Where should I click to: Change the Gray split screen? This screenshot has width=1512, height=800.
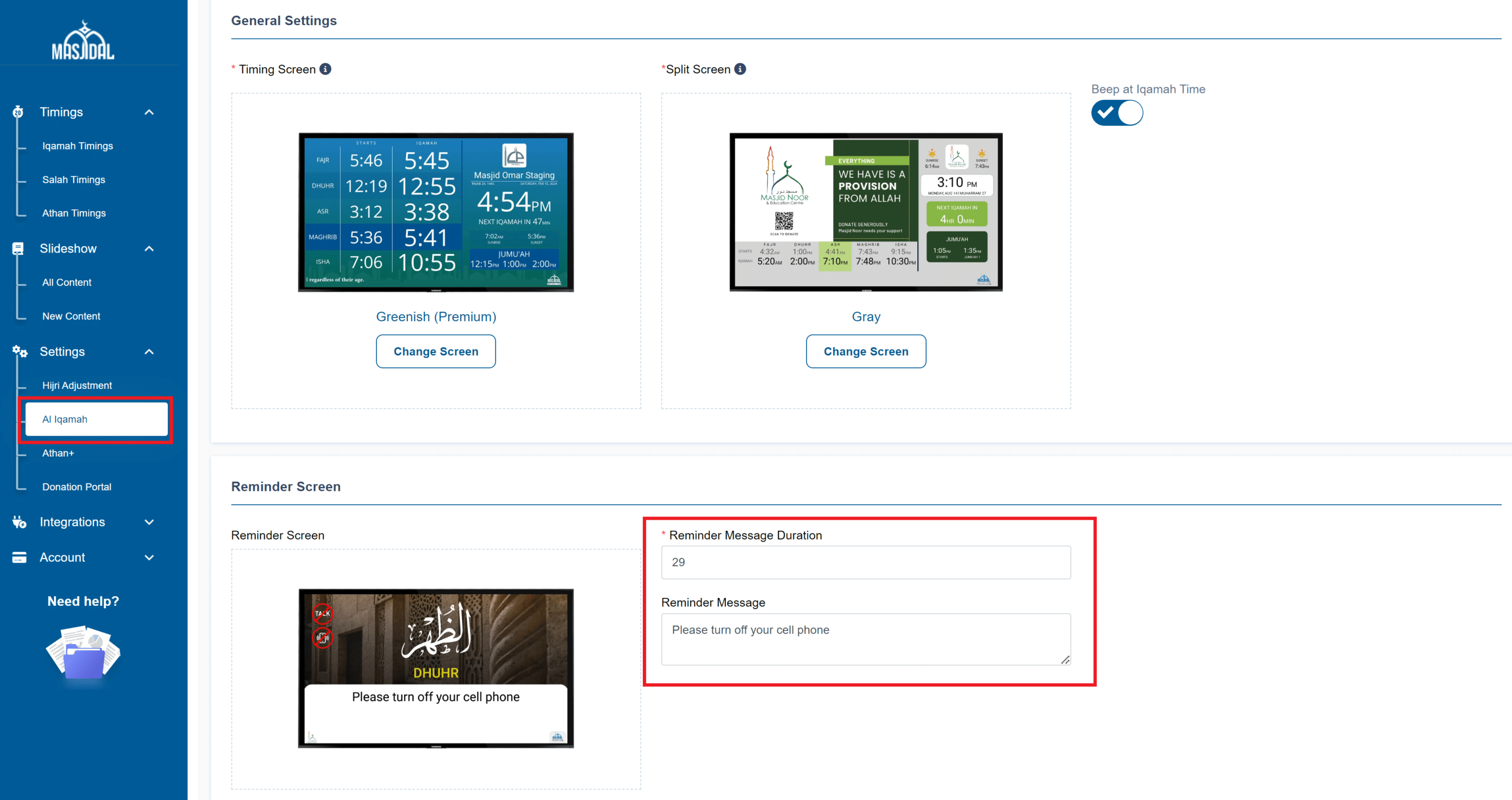coord(866,351)
